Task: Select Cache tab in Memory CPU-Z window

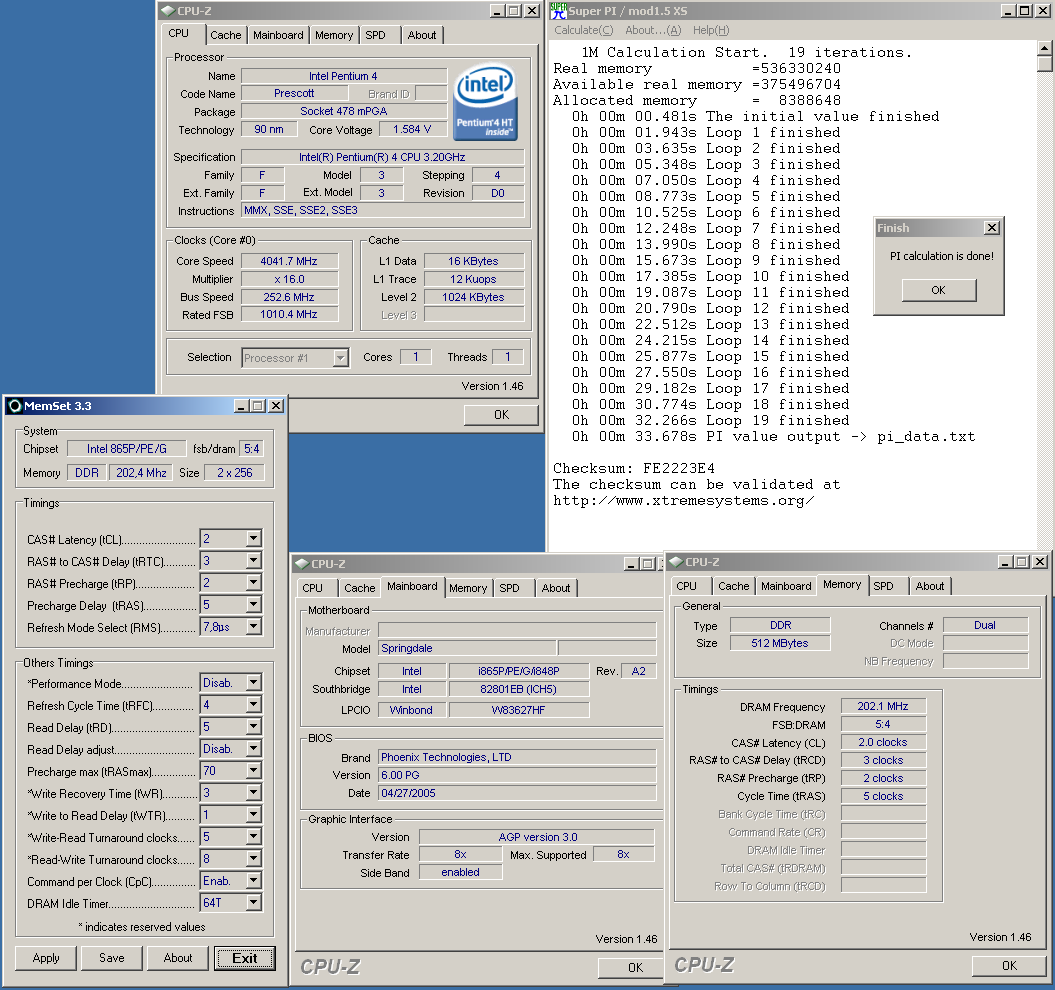Action: click(733, 586)
